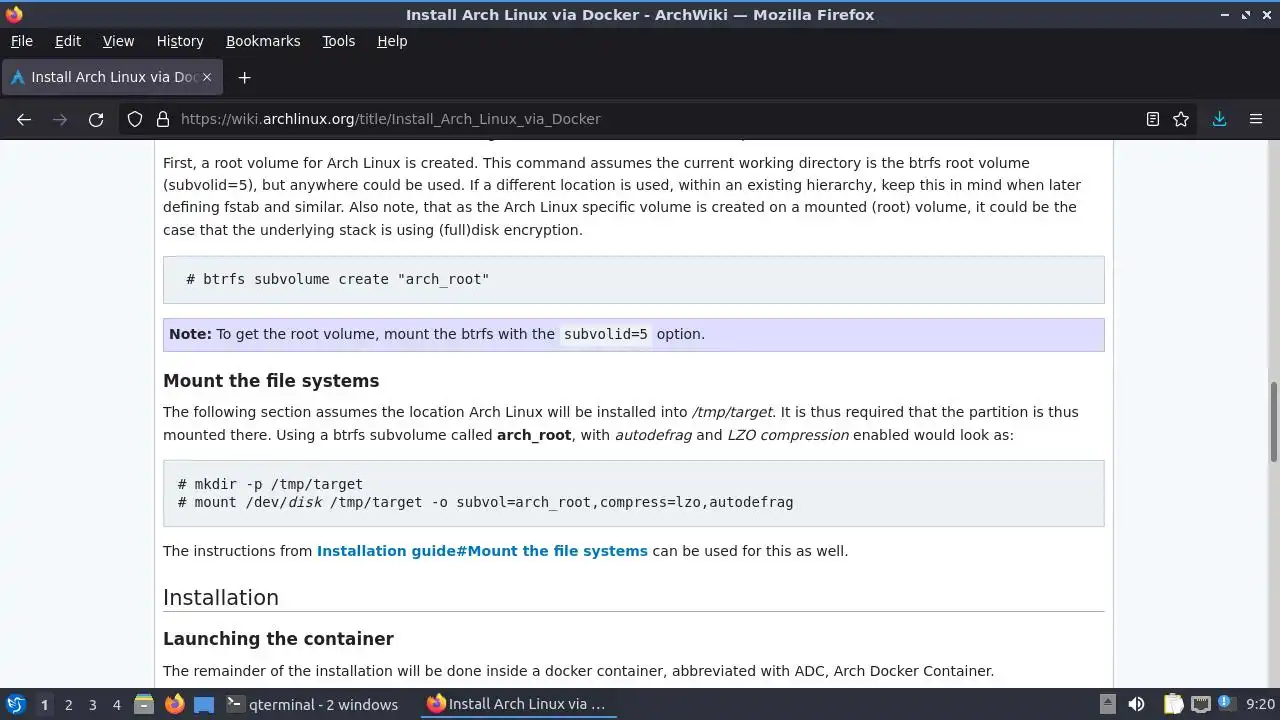Go back to the previous page
The image size is (1280, 720).
click(x=24, y=119)
